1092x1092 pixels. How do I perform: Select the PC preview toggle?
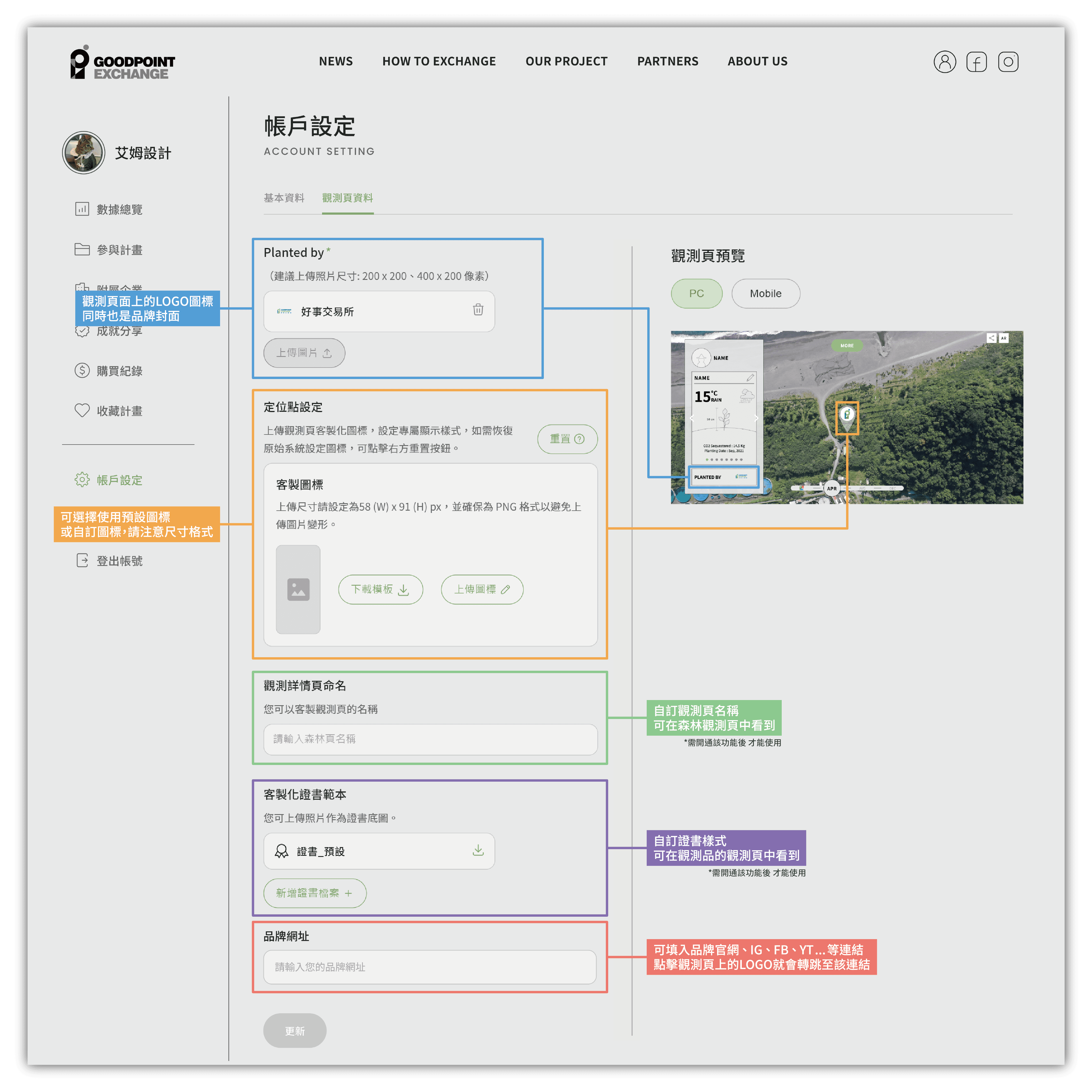(696, 293)
